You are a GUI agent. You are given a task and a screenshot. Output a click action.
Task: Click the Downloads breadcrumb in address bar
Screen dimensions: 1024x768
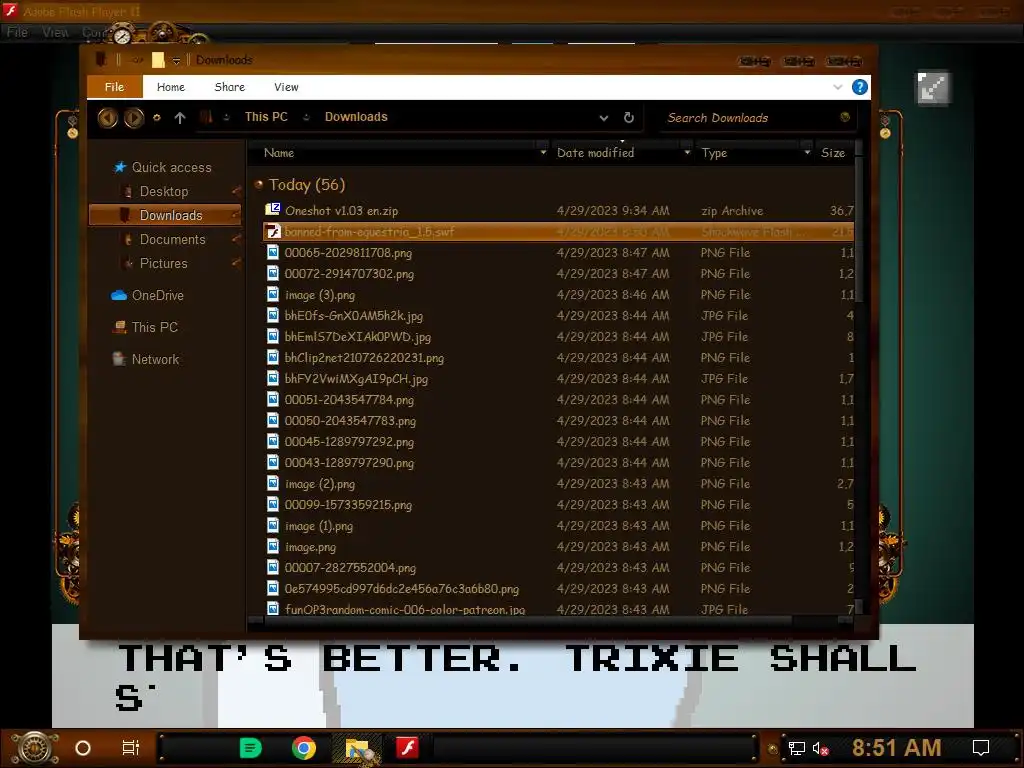pyautogui.click(x=356, y=117)
